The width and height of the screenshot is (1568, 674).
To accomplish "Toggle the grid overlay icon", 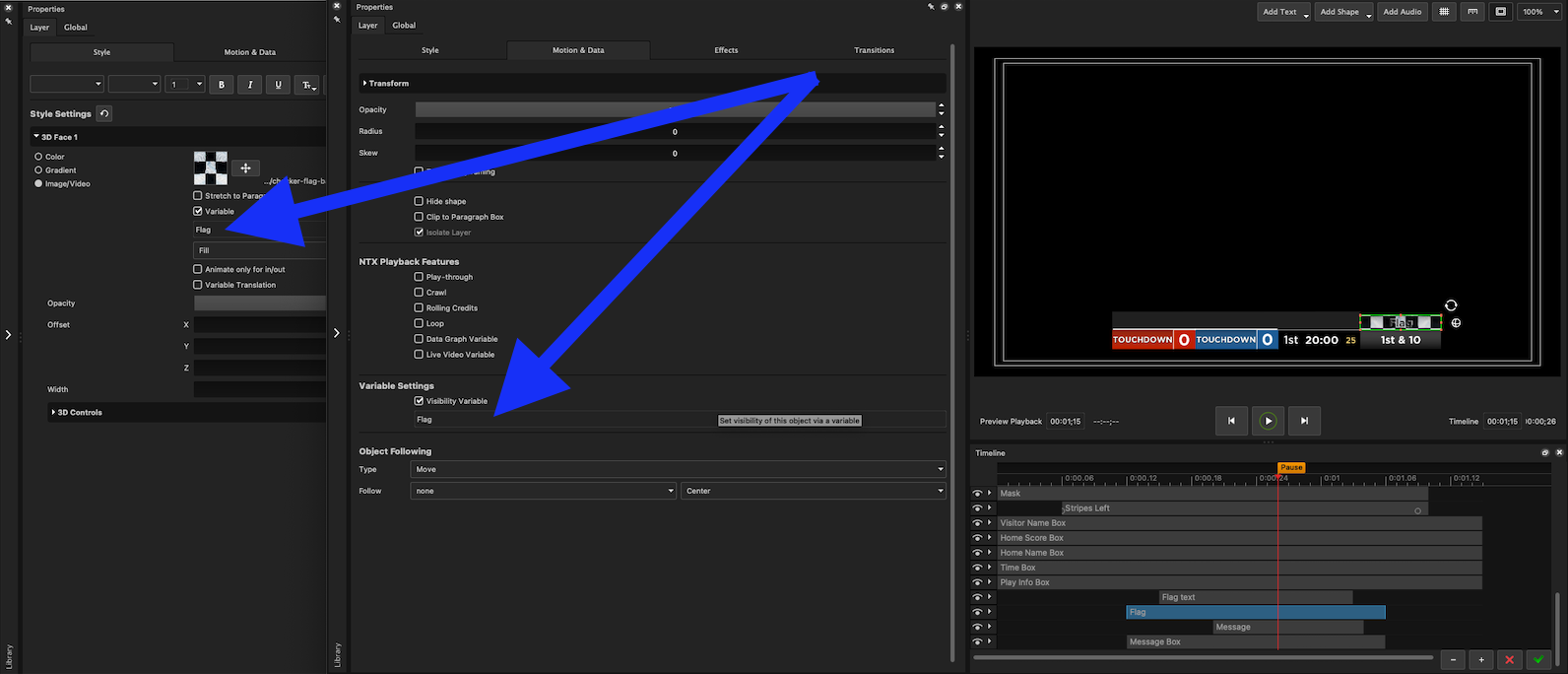I will (1444, 12).
